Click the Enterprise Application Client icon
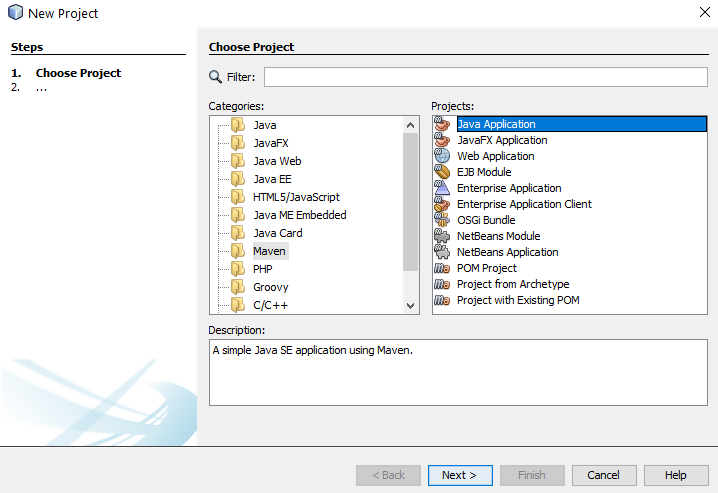The image size is (718, 493). click(x=442, y=204)
